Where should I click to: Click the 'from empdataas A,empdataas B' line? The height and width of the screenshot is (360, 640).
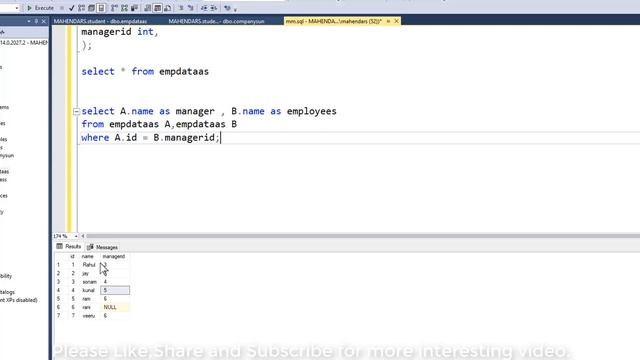tap(159, 124)
